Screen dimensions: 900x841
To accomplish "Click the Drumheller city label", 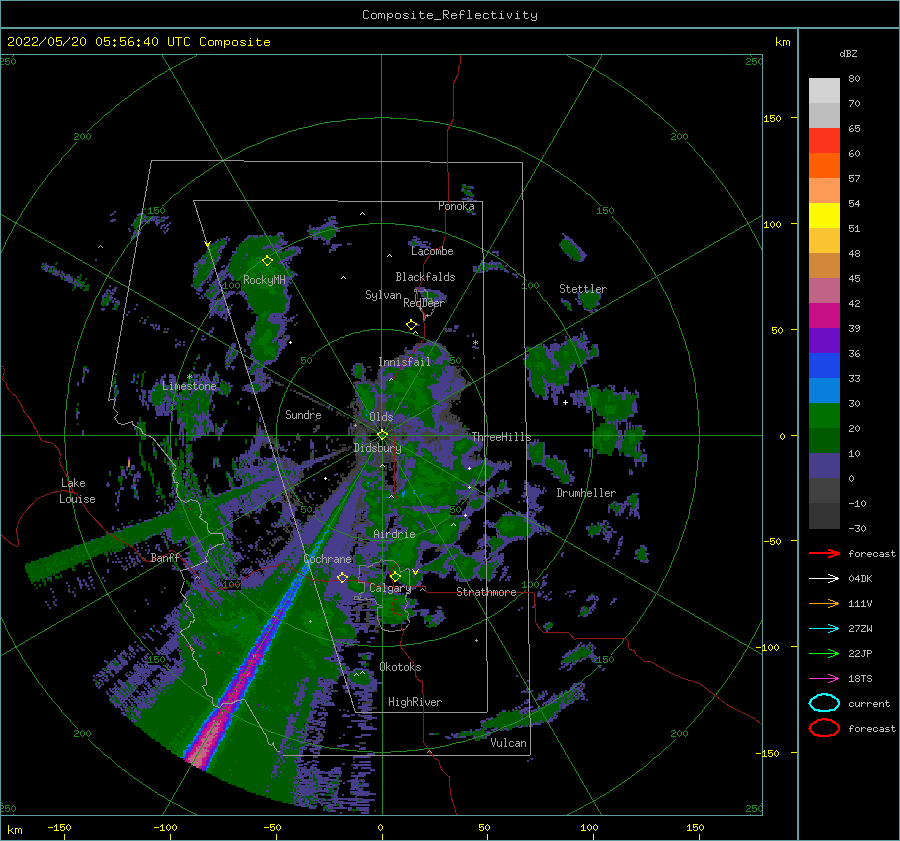I will [586, 493].
